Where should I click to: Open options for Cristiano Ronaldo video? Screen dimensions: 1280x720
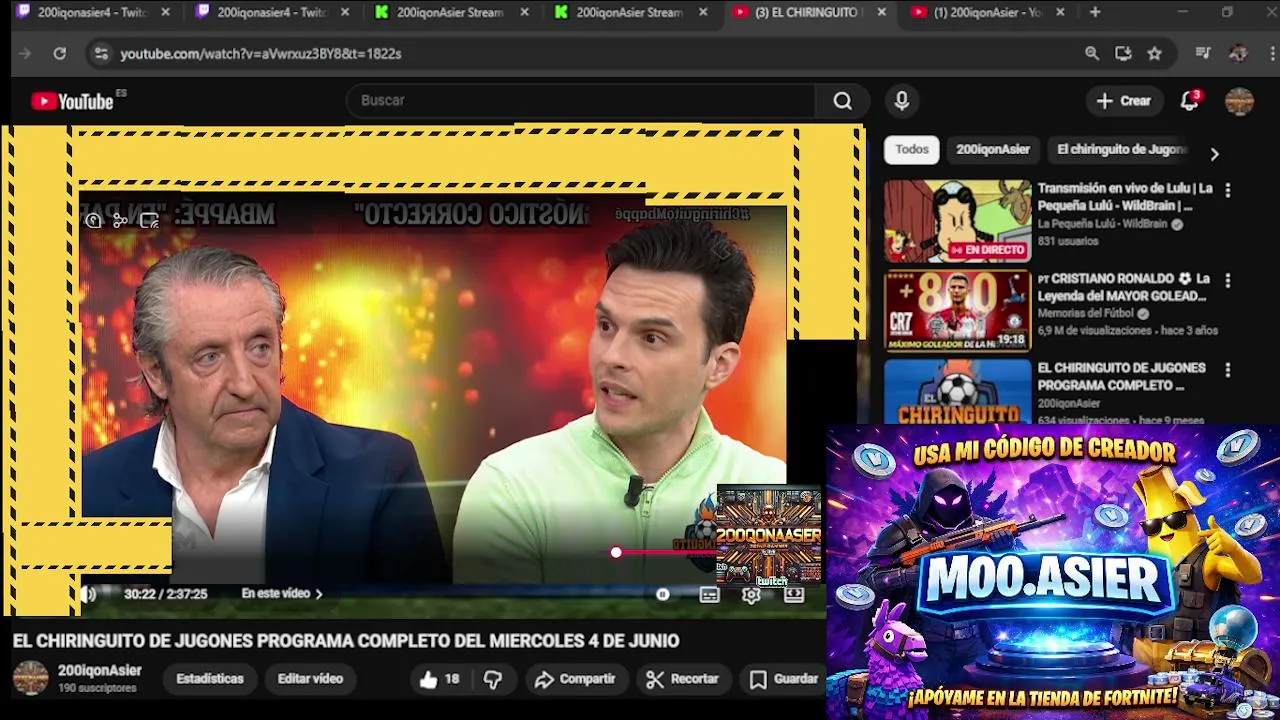click(1228, 280)
